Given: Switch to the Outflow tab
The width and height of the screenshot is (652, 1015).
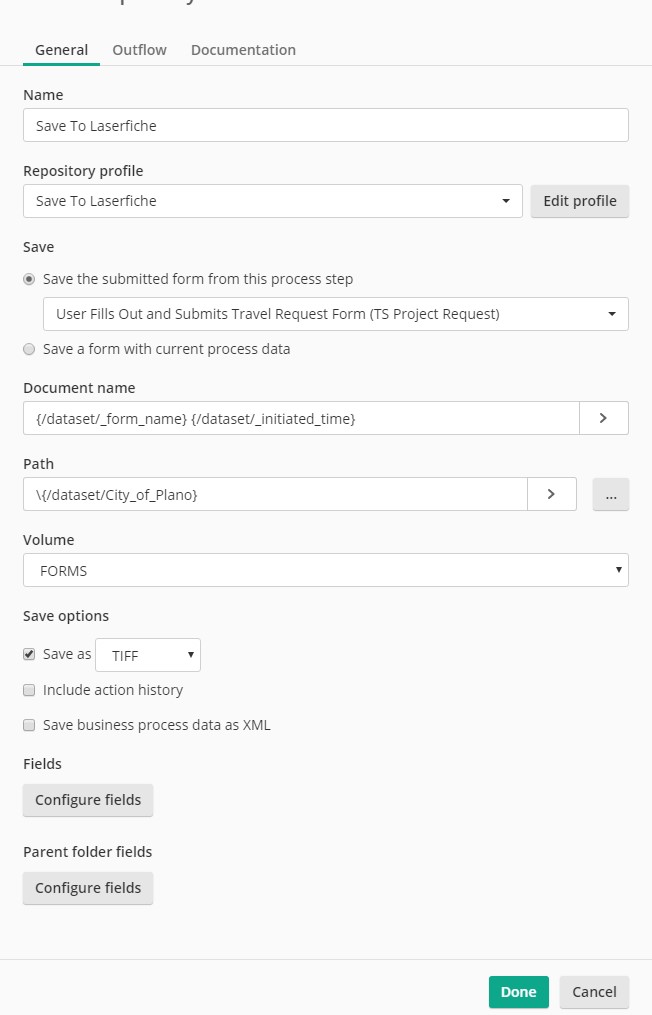Looking at the screenshot, I should pos(139,50).
